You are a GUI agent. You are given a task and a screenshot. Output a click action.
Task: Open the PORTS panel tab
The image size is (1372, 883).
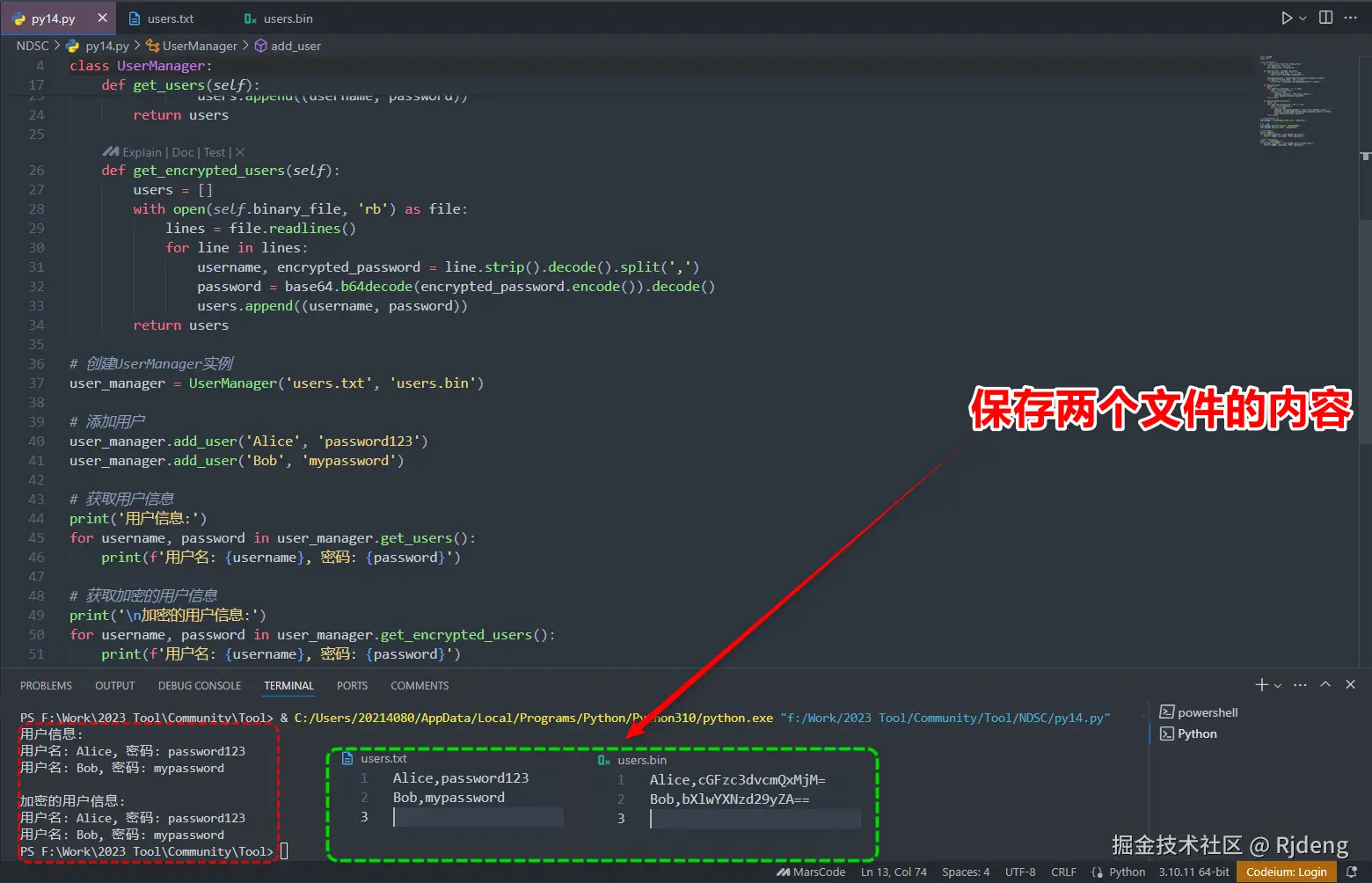pos(352,686)
